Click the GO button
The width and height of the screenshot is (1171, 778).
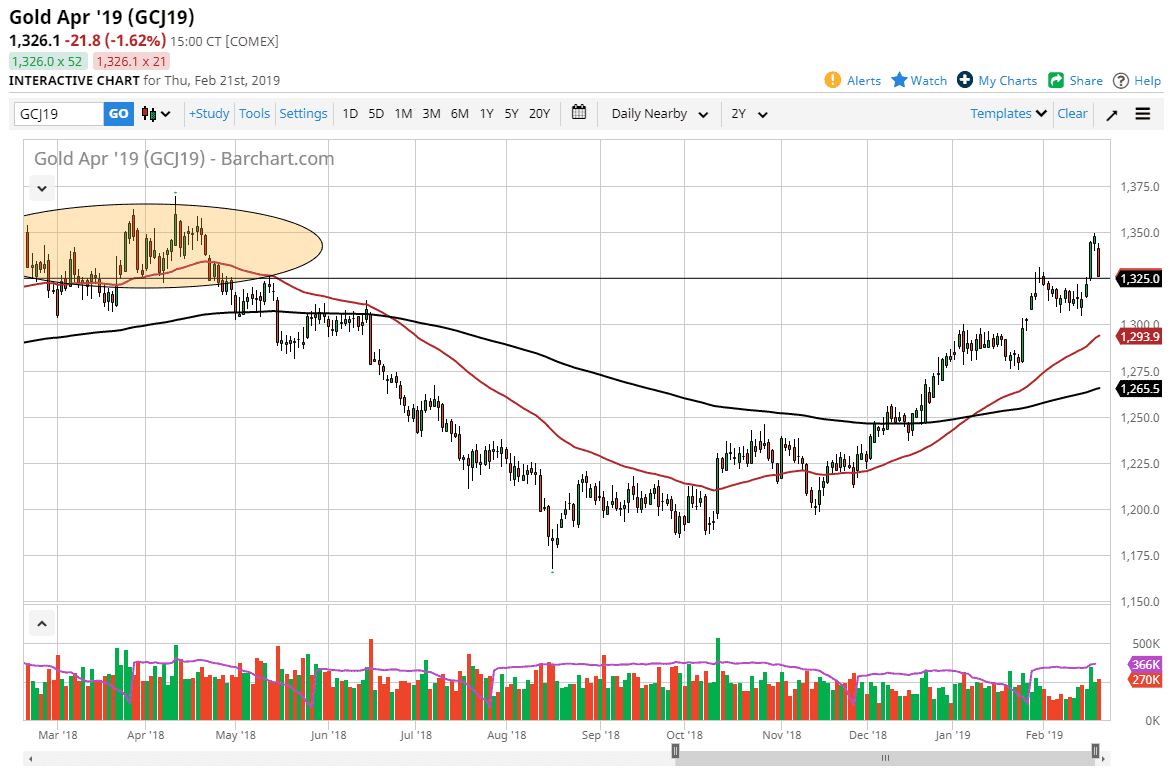(x=119, y=113)
